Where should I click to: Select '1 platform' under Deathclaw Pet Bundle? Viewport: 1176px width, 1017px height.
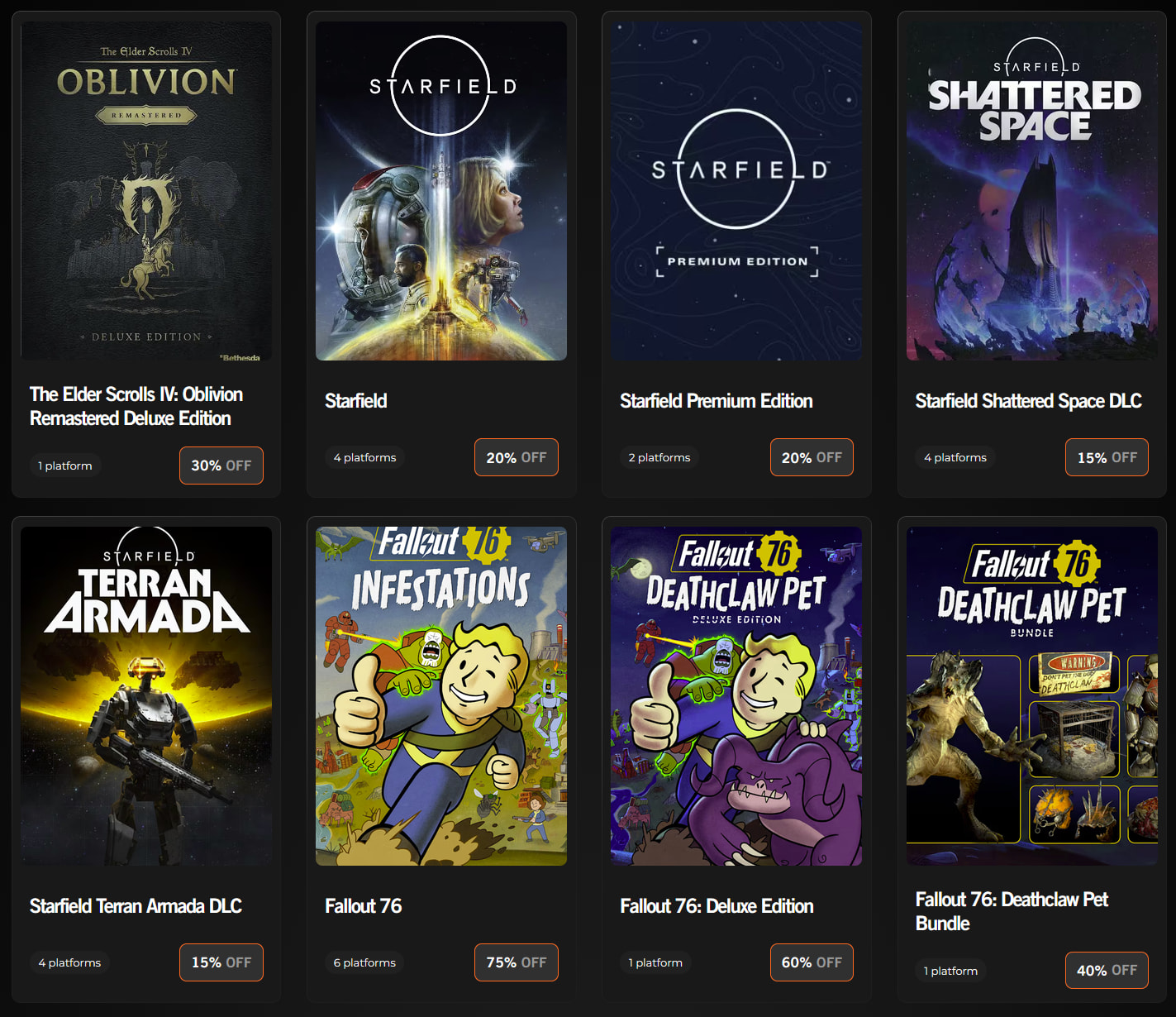click(950, 971)
